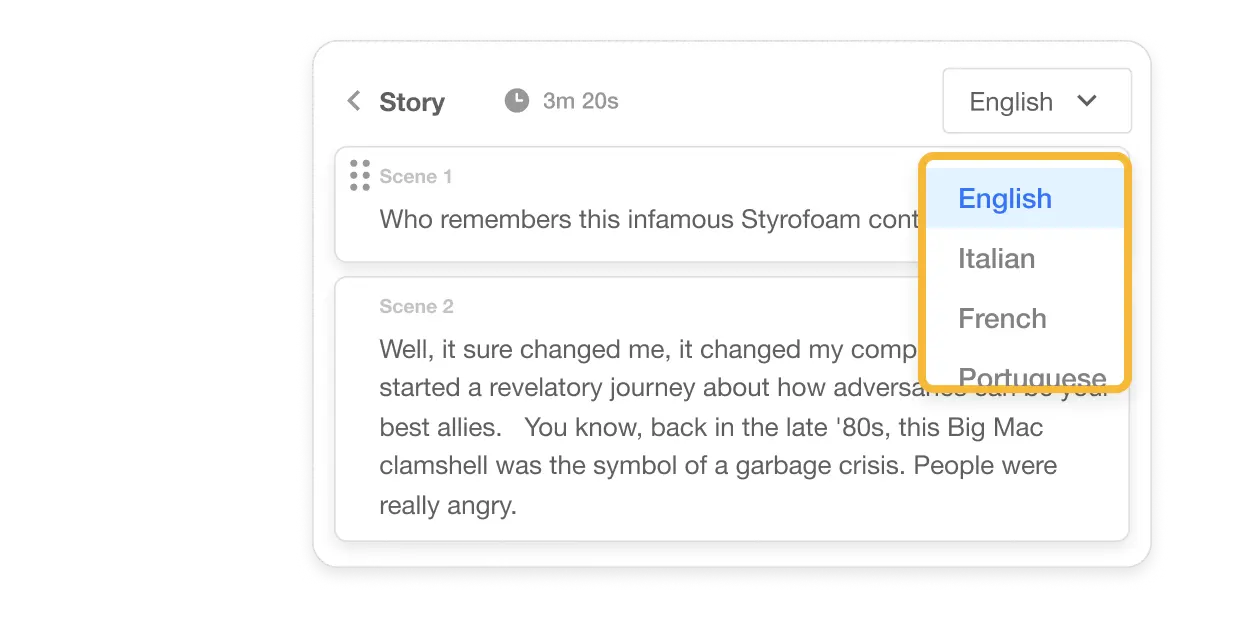Pick French in the language list

coord(1002,319)
